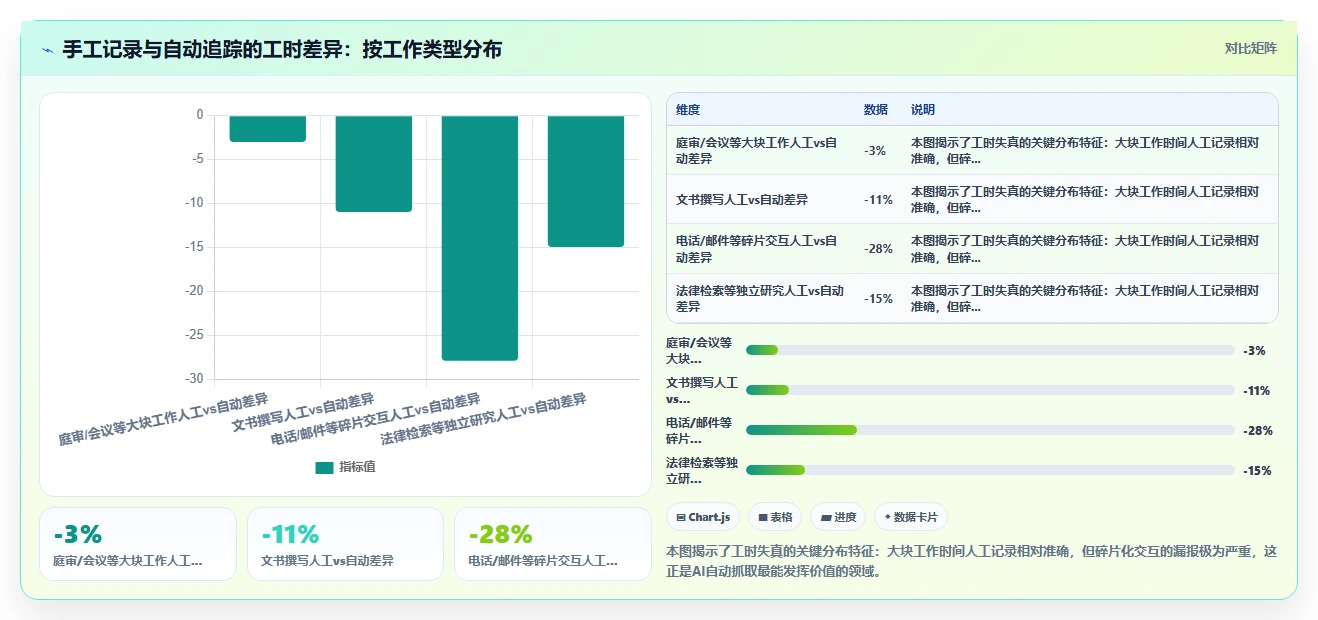Open the -11% summary card
The height and width of the screenshot is (620, 1318).
pyautogui.click(x=345, y=544)
